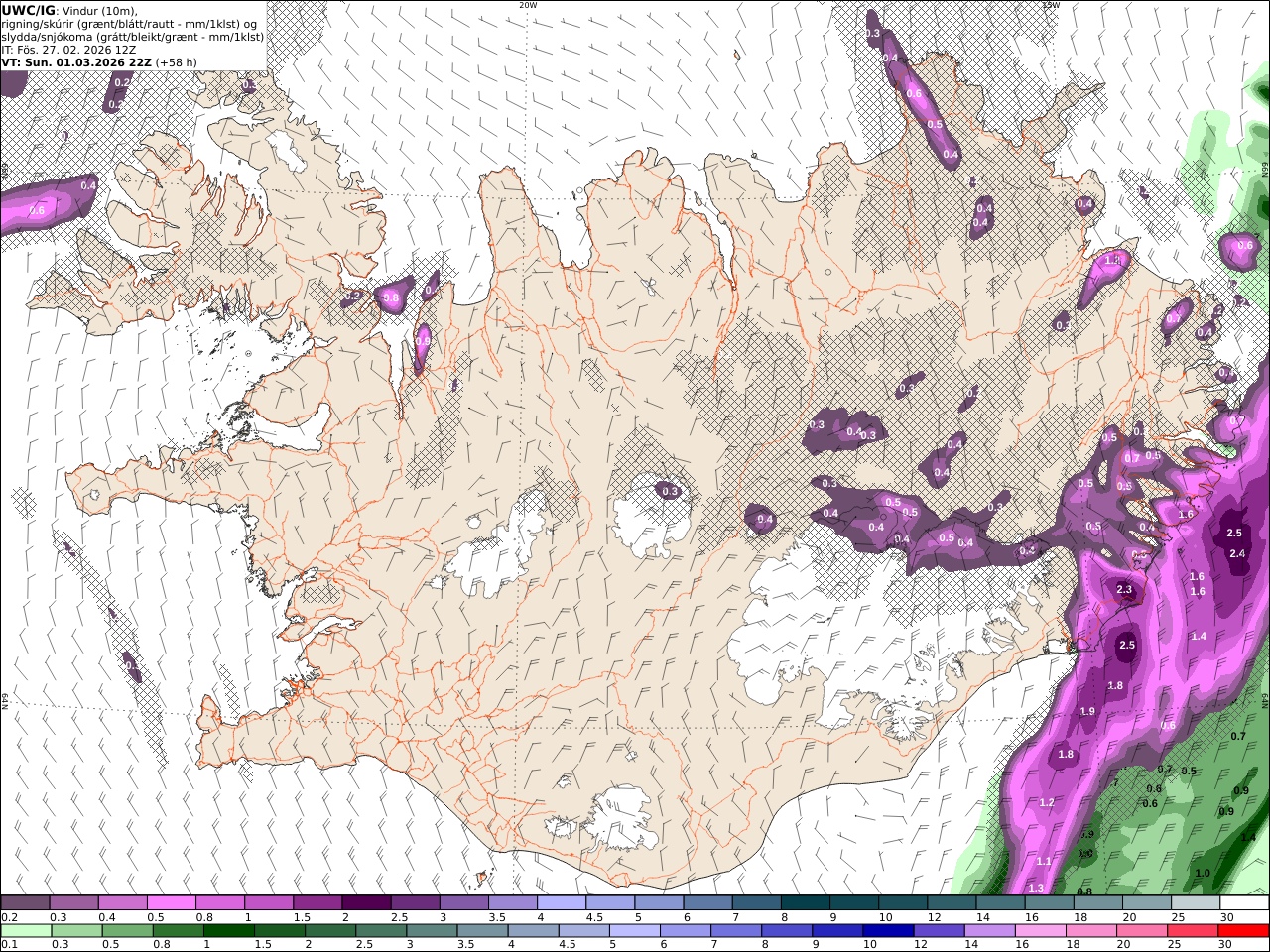Click the '2.4' precipitation value on map
Image resolution: width=1270 pixels, height=952 pixels.
tap(1237, 553)
